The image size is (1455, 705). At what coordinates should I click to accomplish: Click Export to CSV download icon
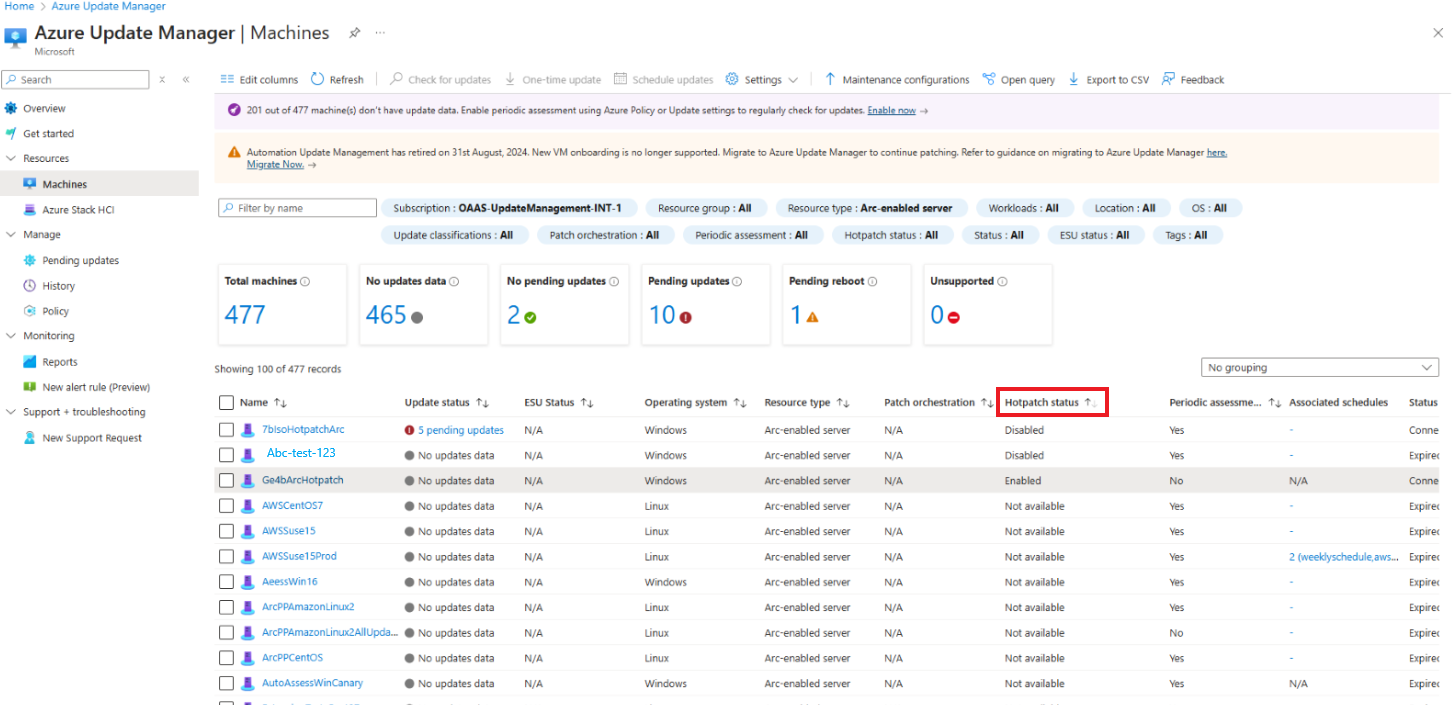tap(1074, 80)
